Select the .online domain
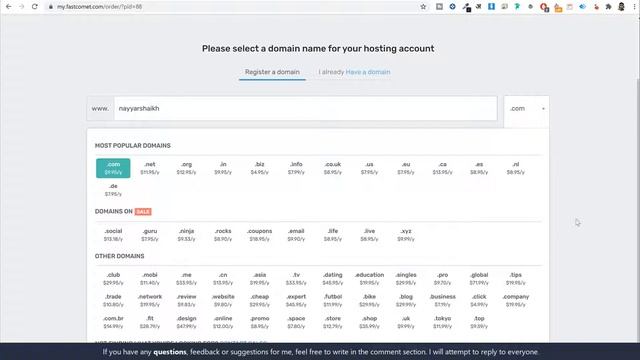The height and width of the screenshot is (360, 640). (223, 322)
